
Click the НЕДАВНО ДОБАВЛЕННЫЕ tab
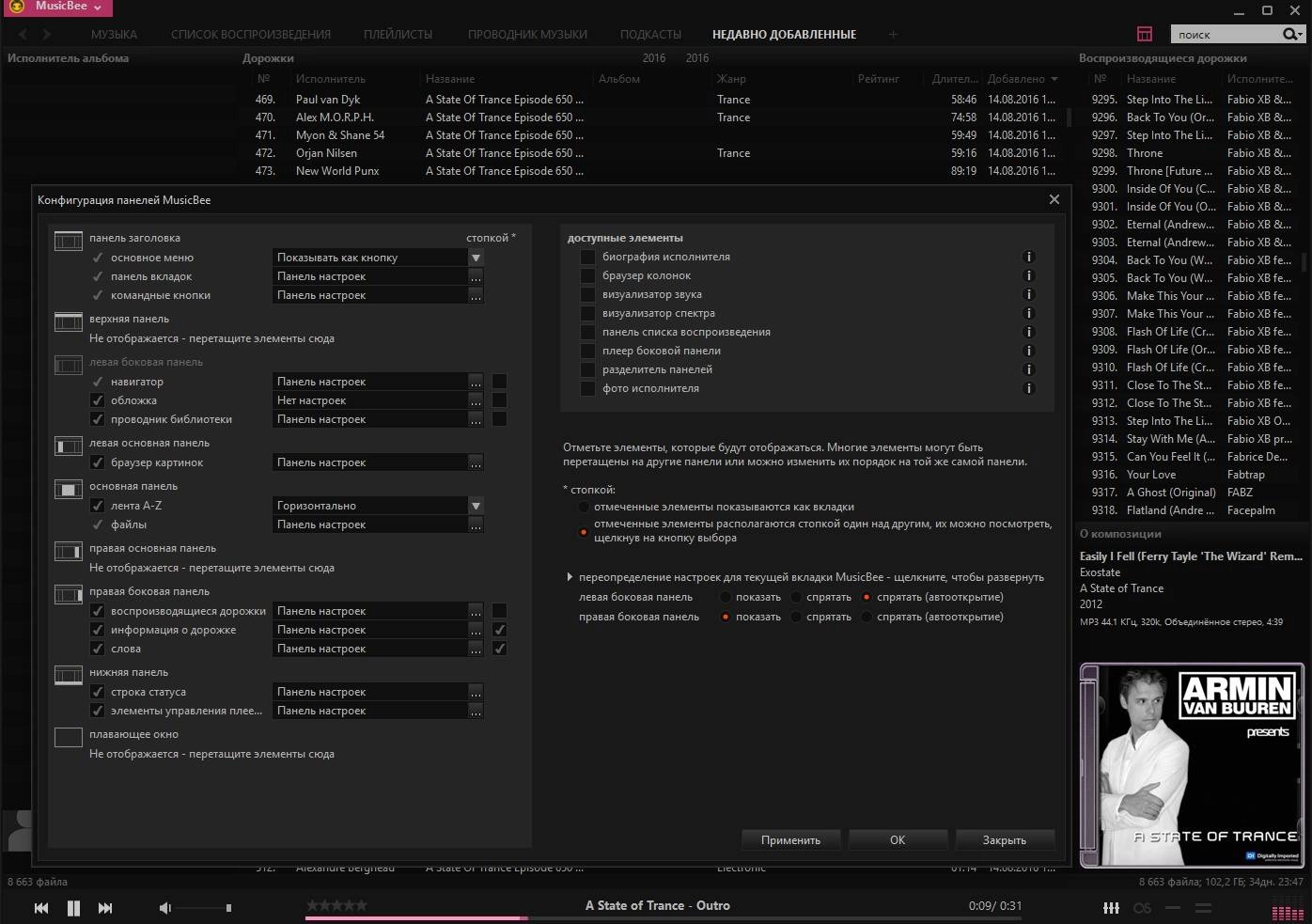click(784, 34)
